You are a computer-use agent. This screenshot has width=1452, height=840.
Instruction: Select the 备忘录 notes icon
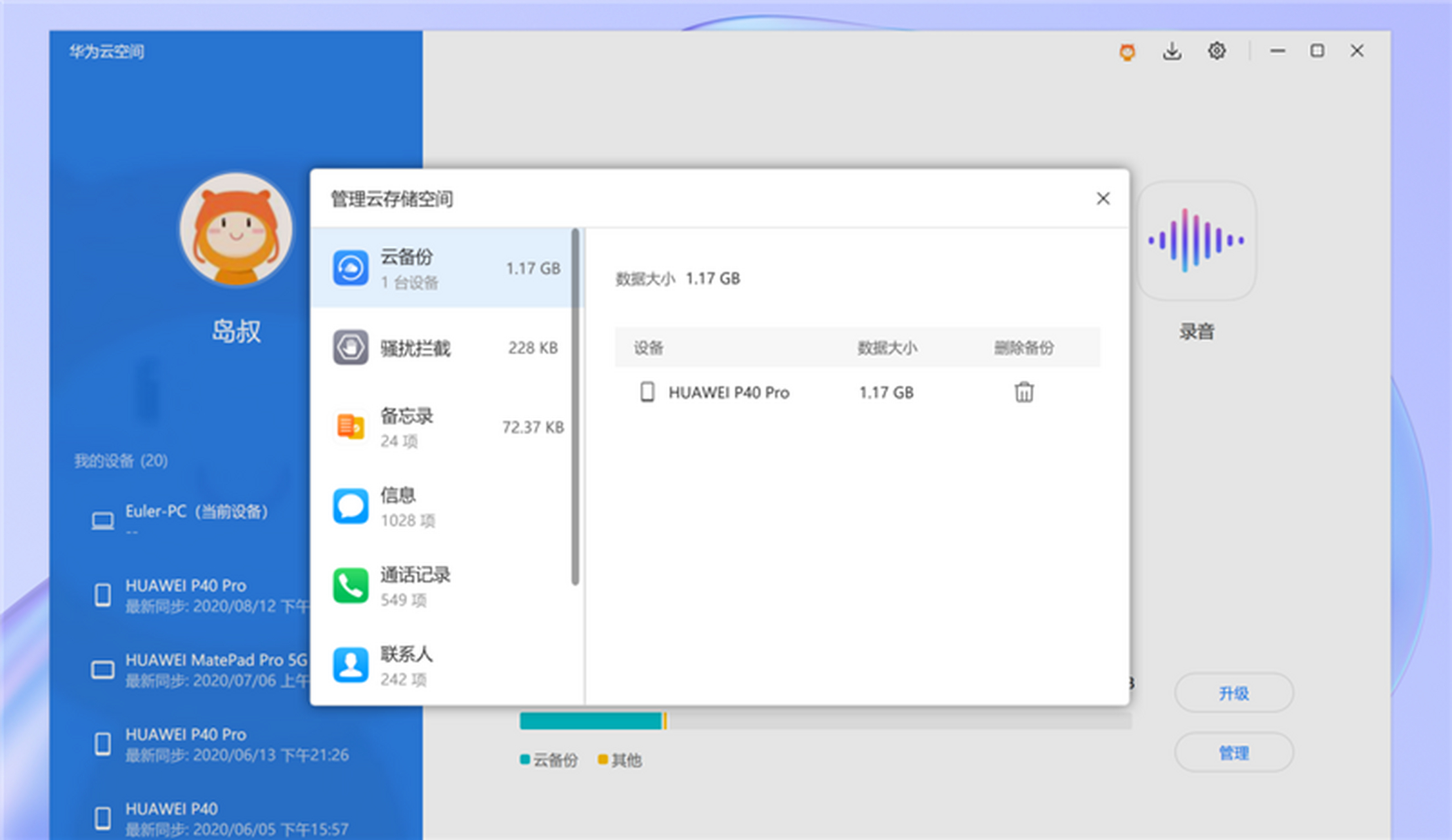[351, 427]
